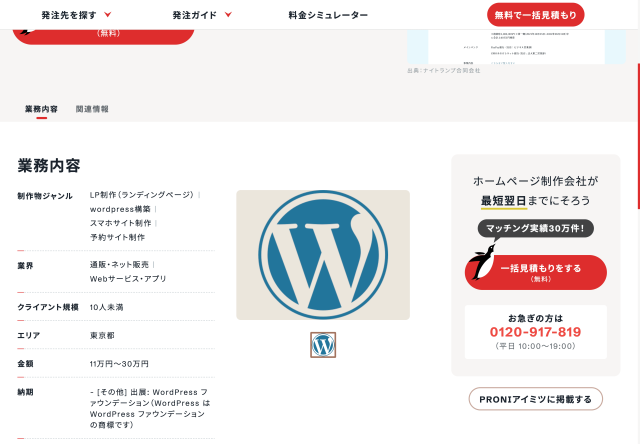The image size is (640, 444).
Task: Open the 予約サイト制作 link
Action: click(x=117, y=237)
